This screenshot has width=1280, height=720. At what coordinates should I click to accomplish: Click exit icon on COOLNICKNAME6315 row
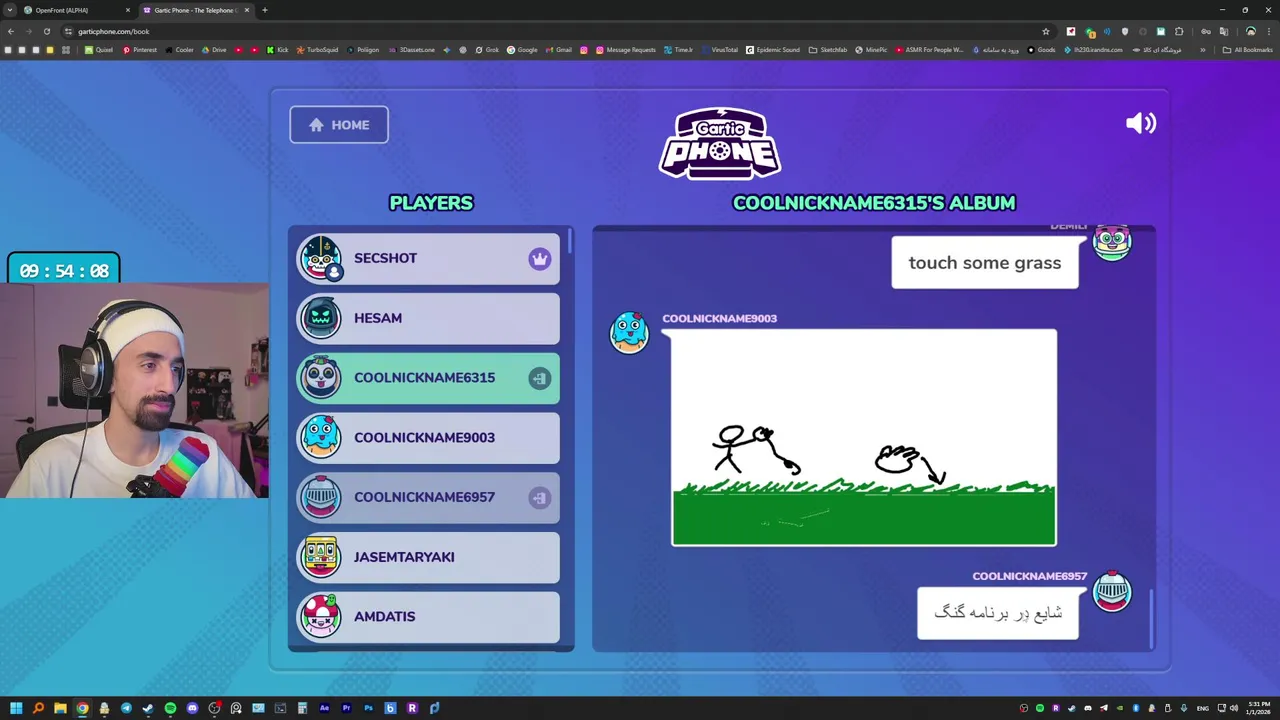pyautogui.click(x=540, y=378)
